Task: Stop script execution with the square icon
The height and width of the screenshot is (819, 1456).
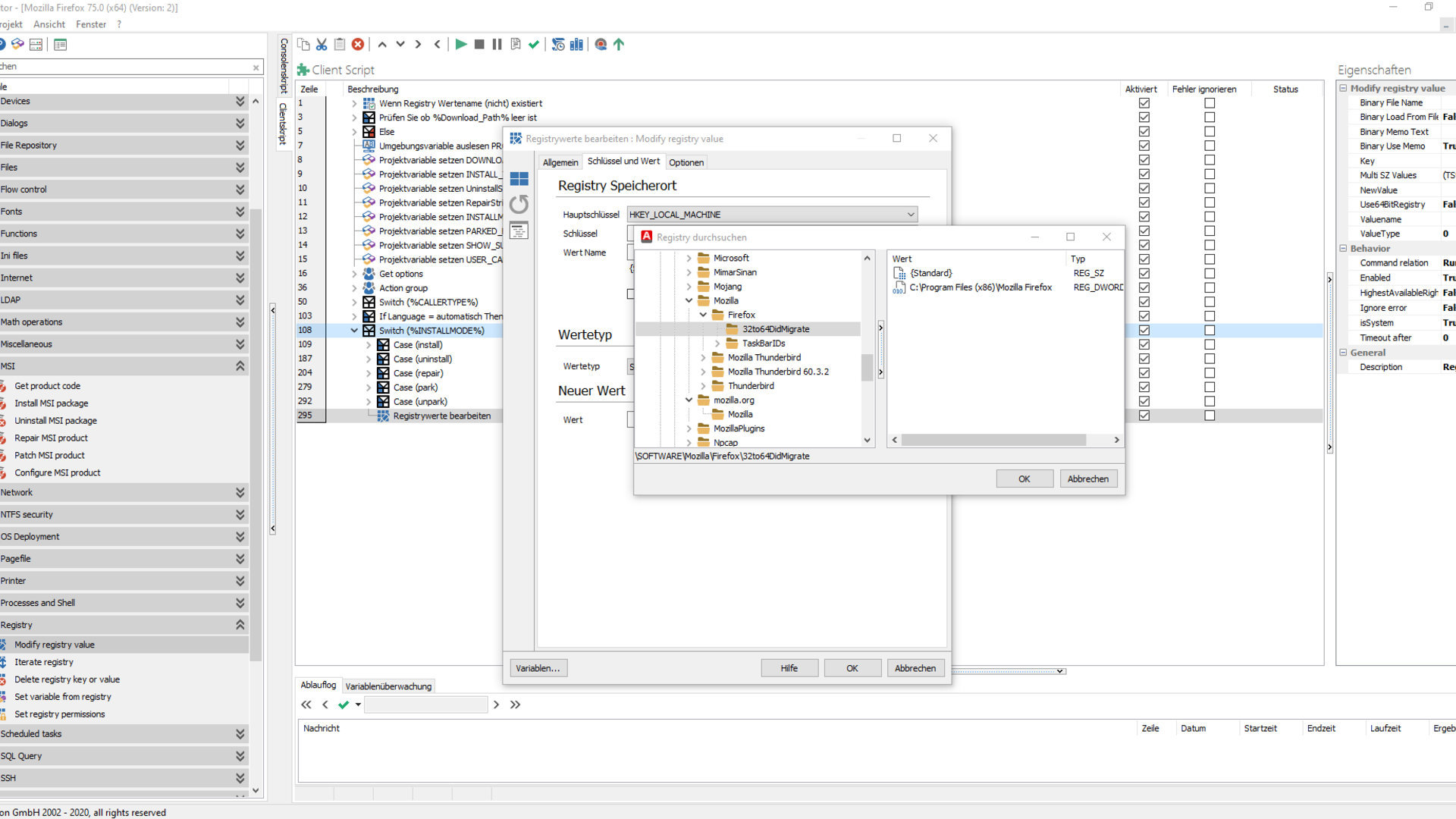Action: click(x=479, y=45)
